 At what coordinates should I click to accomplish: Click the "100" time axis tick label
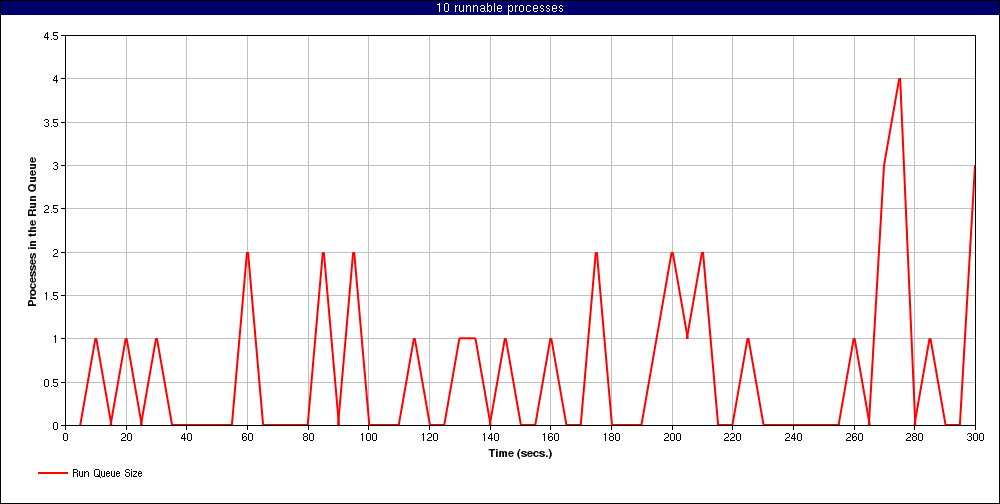(369, 438)
